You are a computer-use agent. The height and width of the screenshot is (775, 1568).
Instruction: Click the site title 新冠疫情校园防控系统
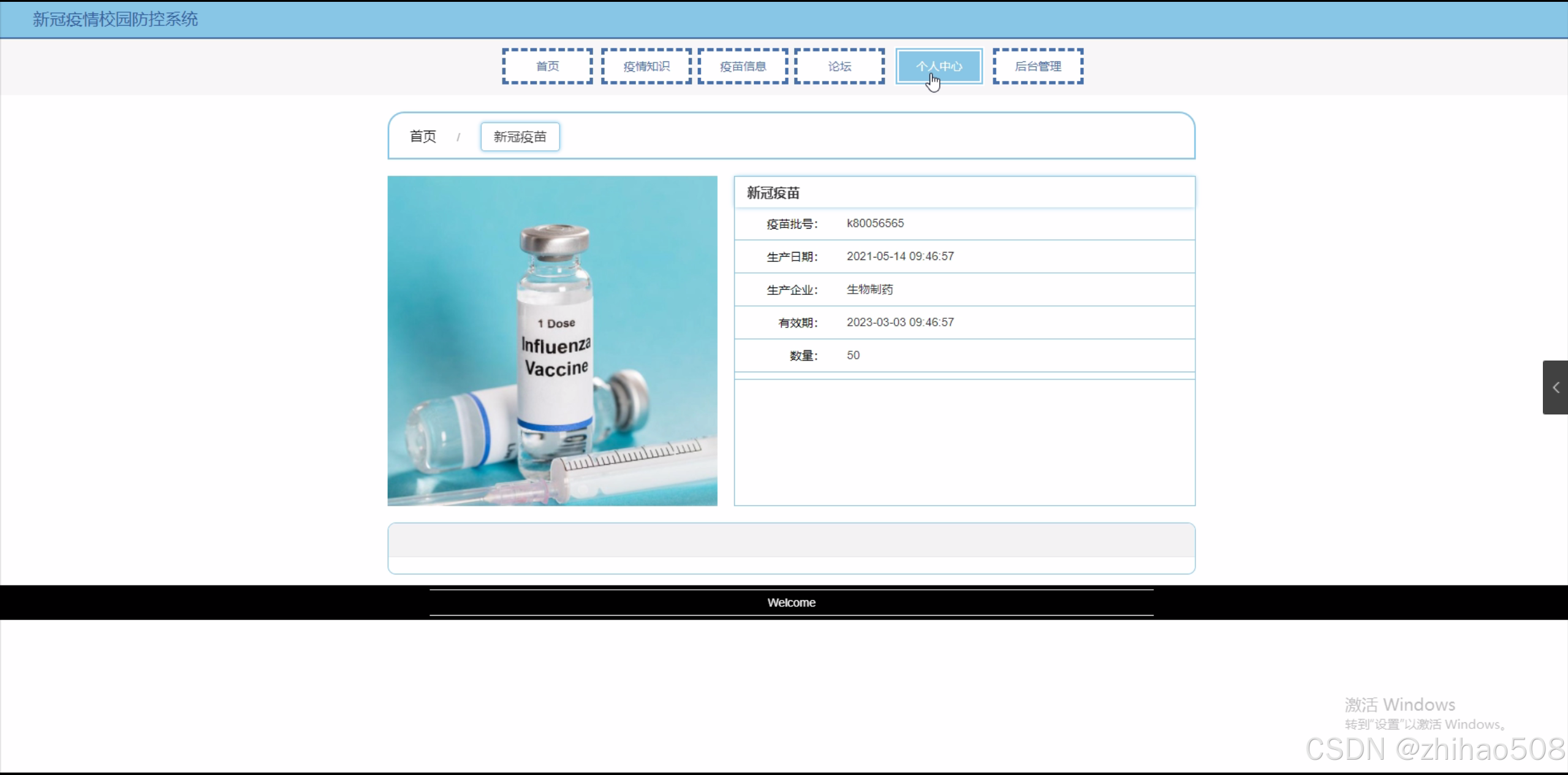115,19
